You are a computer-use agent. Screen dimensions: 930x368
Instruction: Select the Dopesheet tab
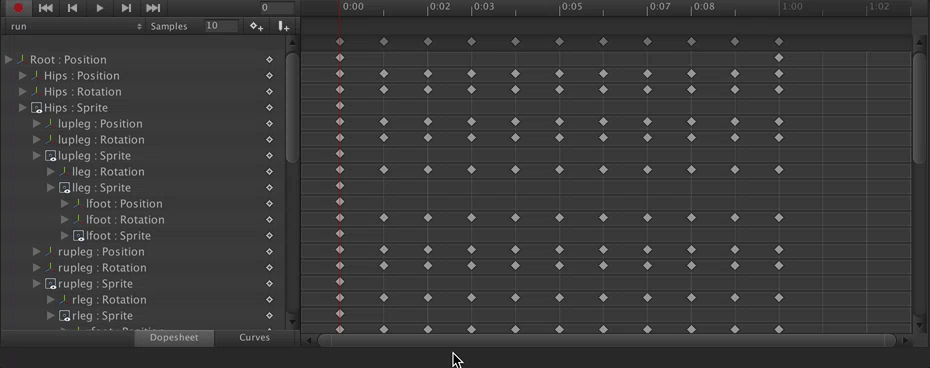[173, 338]
